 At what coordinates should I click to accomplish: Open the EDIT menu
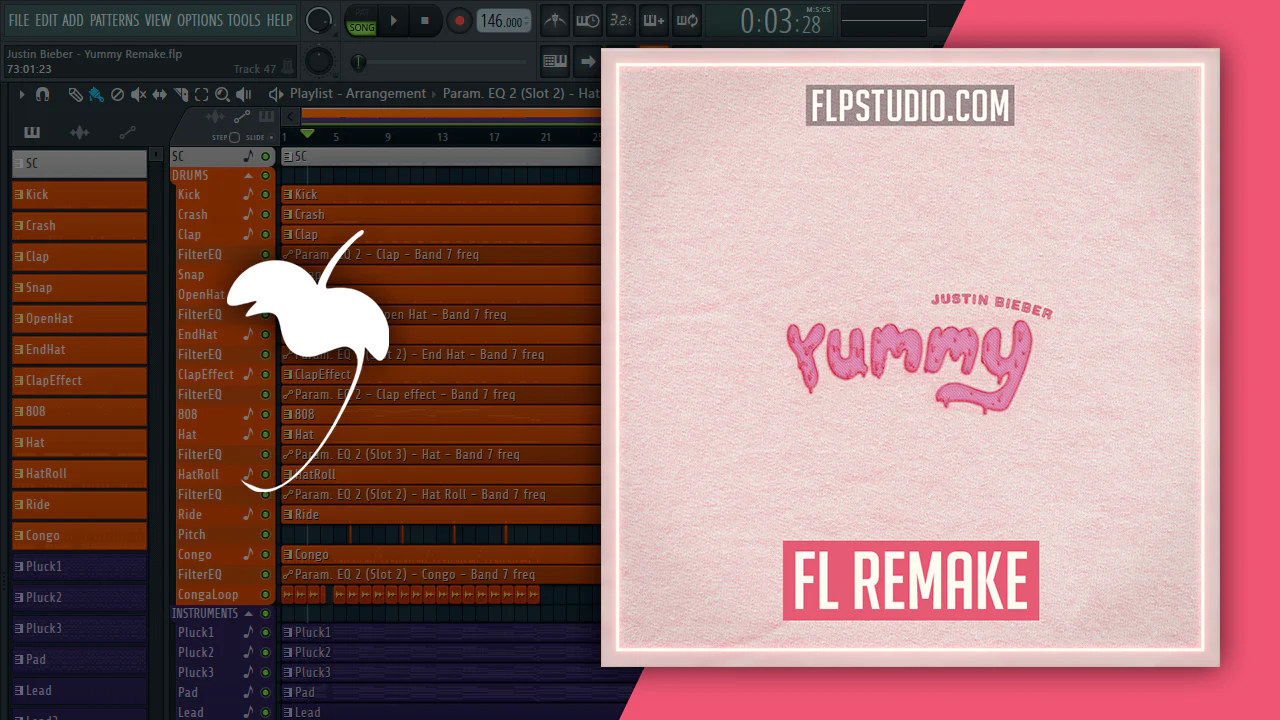point(46,20)
